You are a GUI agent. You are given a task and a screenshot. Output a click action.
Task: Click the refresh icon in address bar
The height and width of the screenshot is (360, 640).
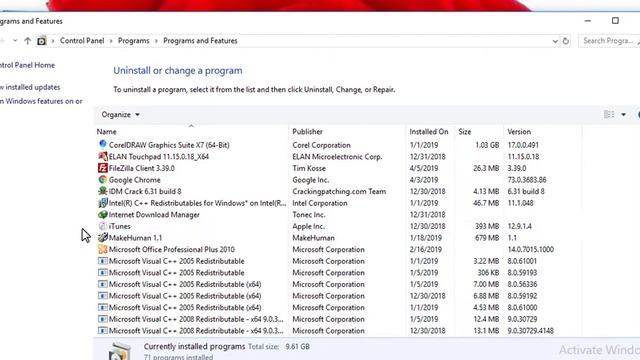click(566, 41)
